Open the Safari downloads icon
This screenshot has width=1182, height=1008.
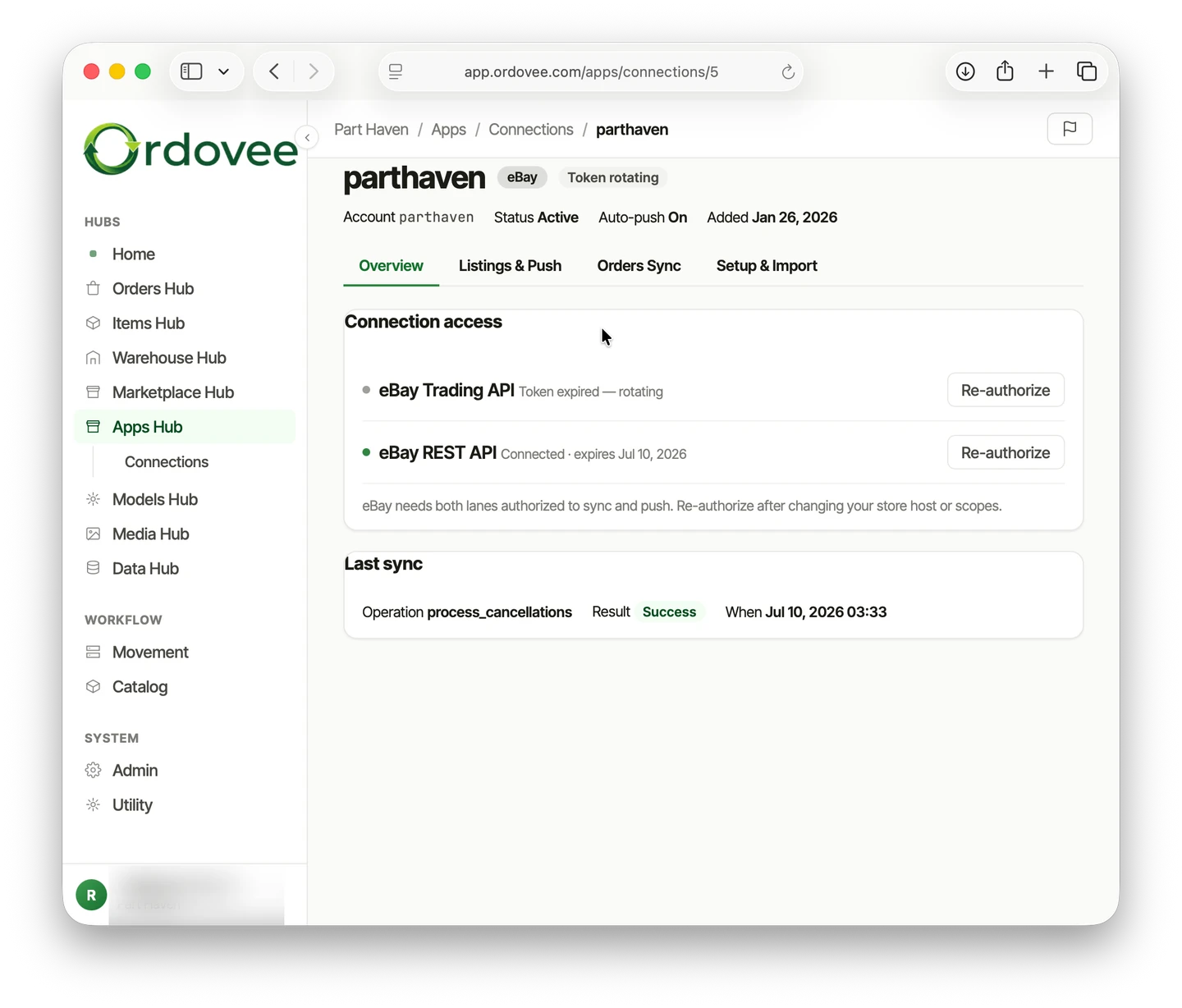pos(965,71)
